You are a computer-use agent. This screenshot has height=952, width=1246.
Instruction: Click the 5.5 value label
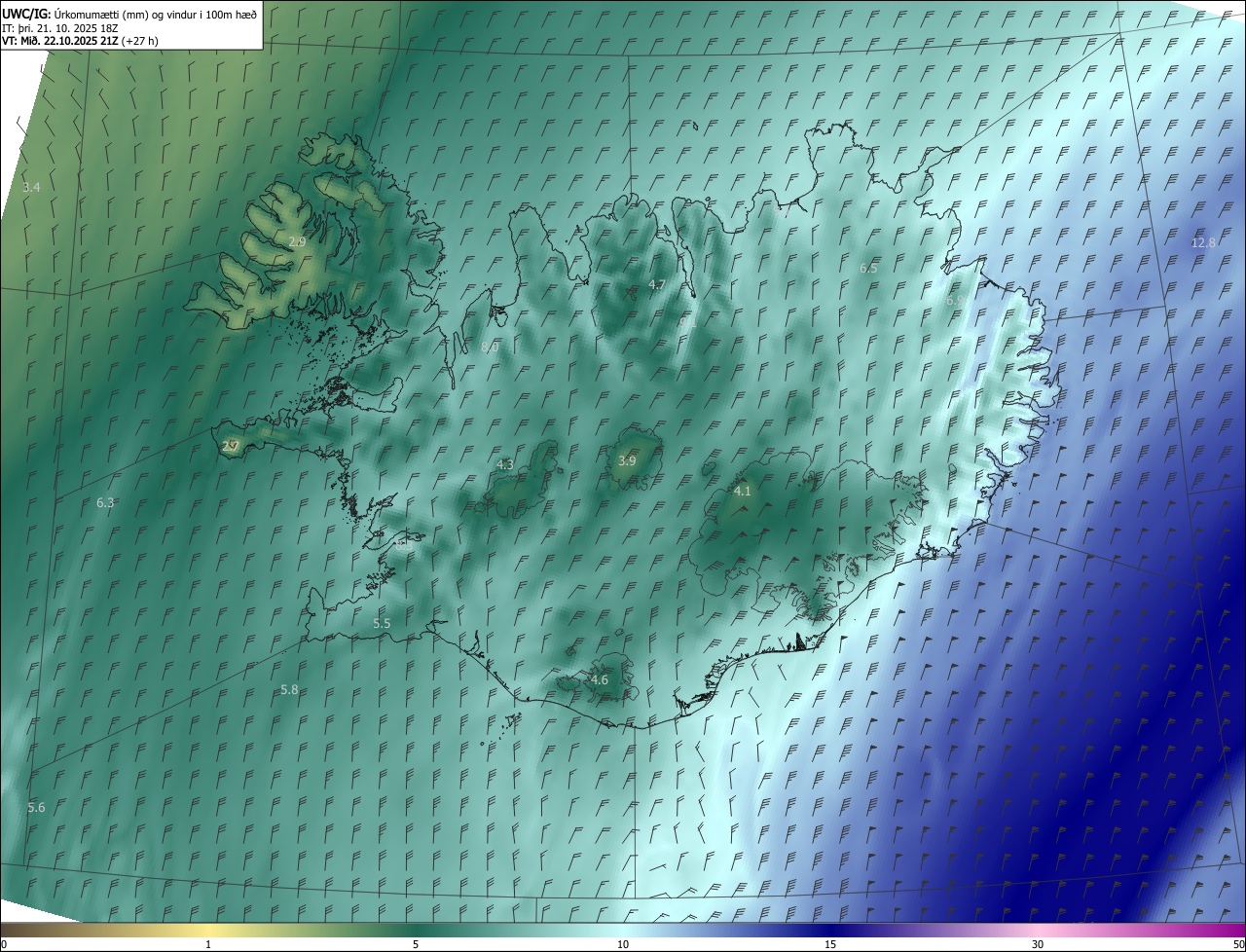pyautogui.click(x=382, y=623)
